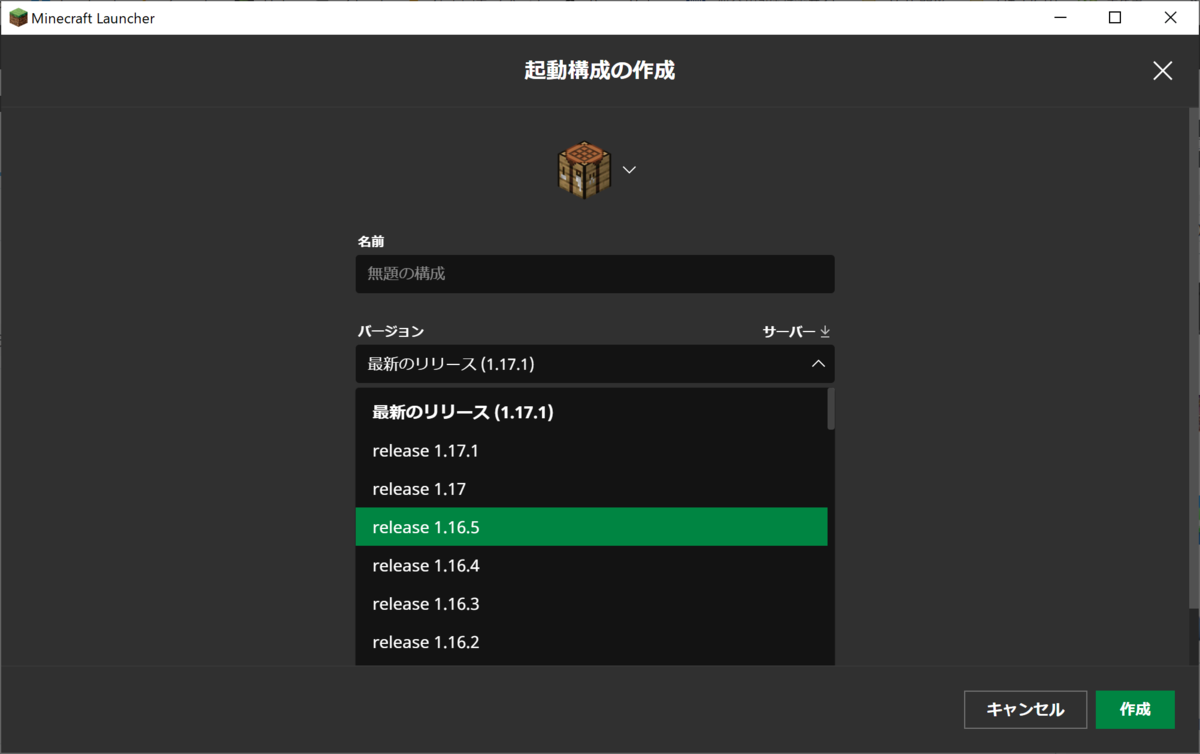Click the version list scrollbar thumb
Screen dimensions: 1200x754
coord(831,409)
